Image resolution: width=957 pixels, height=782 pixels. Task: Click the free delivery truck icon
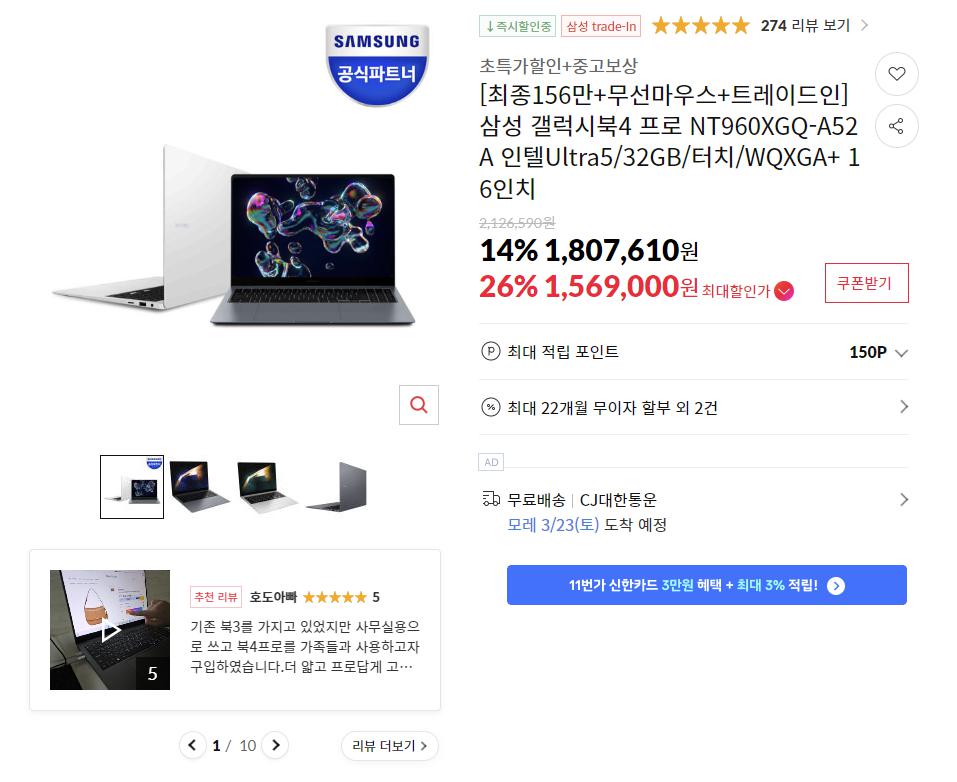click(491, 499)
